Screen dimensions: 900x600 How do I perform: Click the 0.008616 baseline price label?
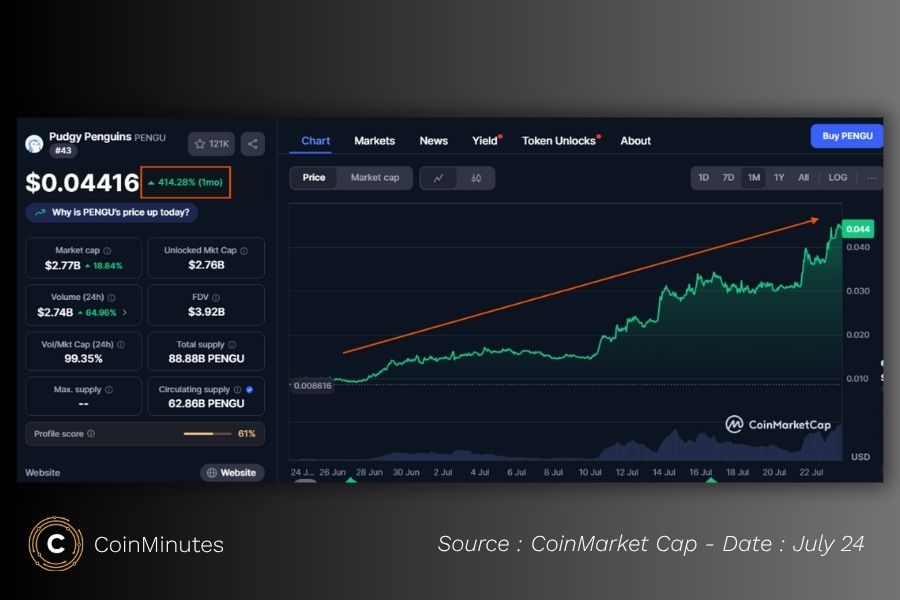[x=312, y=386]
